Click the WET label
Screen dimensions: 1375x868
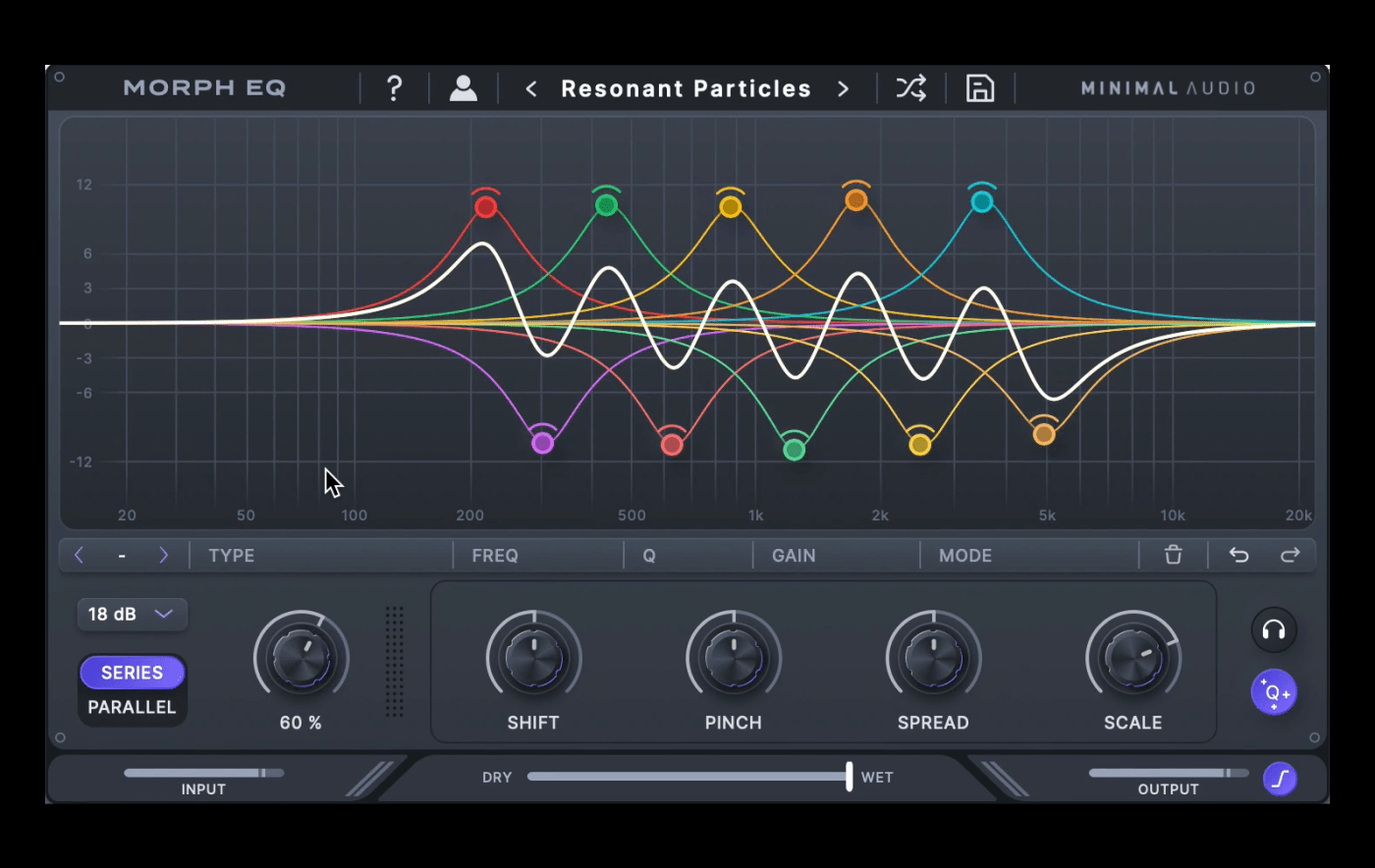[877, 777]
